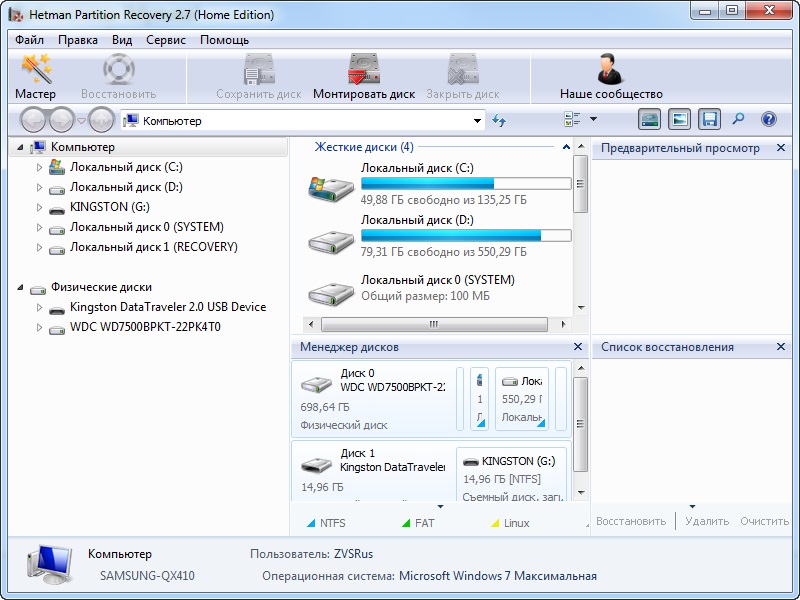Toggle the recovery list (floppy) panel button
800x600 pixels.
[x=709, y=120]
